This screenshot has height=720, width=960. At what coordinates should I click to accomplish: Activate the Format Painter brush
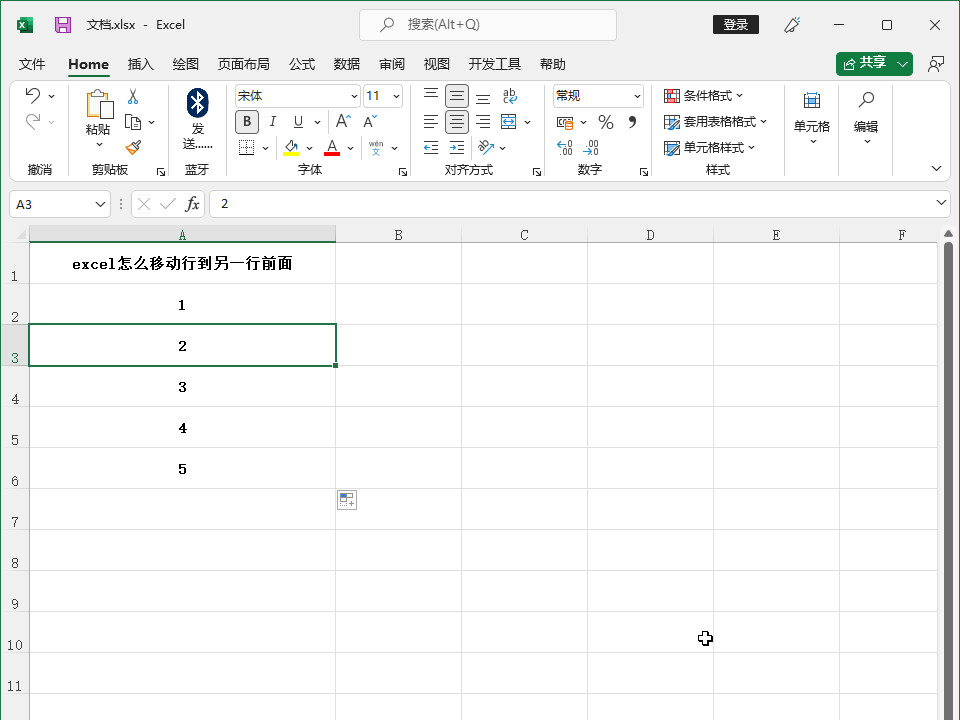click(x=133, y=148)
